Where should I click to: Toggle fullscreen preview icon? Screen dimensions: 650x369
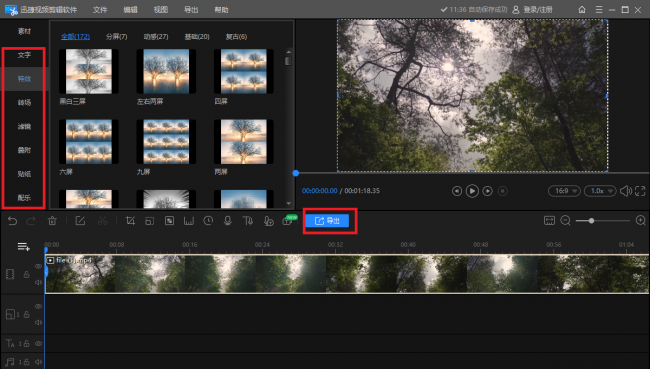tap(640, 191)
